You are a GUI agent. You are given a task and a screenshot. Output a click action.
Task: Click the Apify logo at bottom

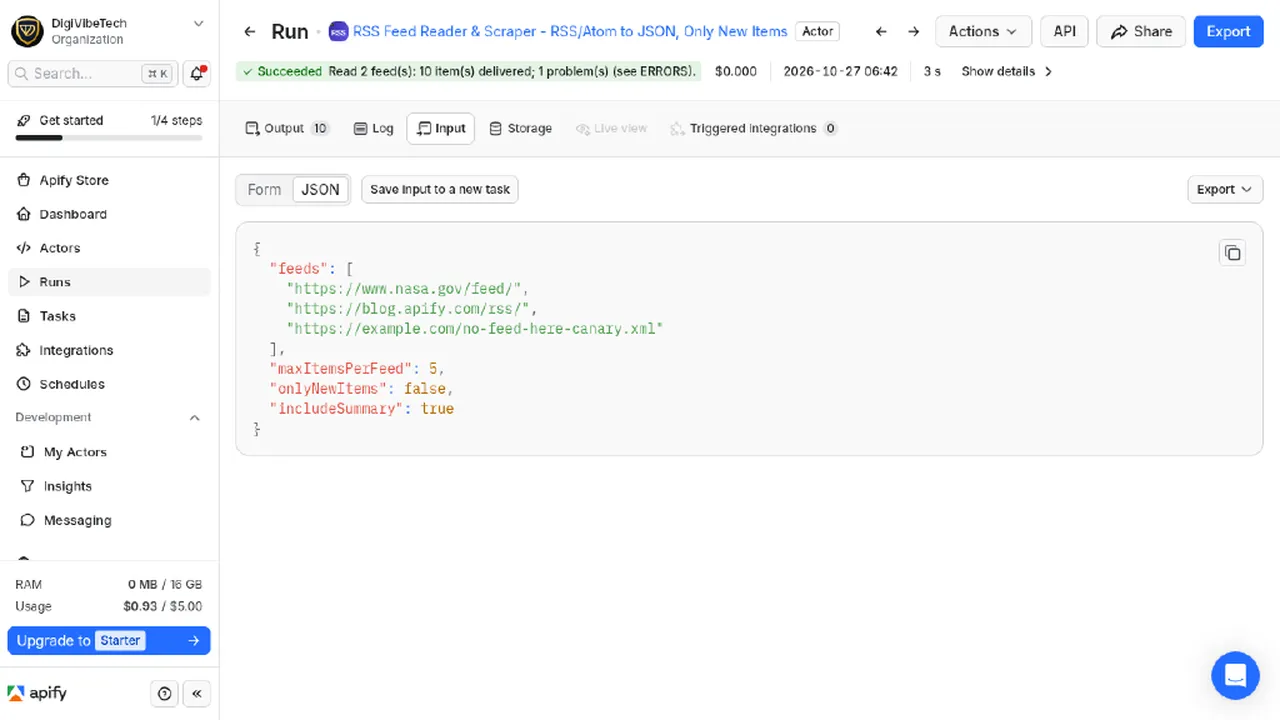coord(38,693)
